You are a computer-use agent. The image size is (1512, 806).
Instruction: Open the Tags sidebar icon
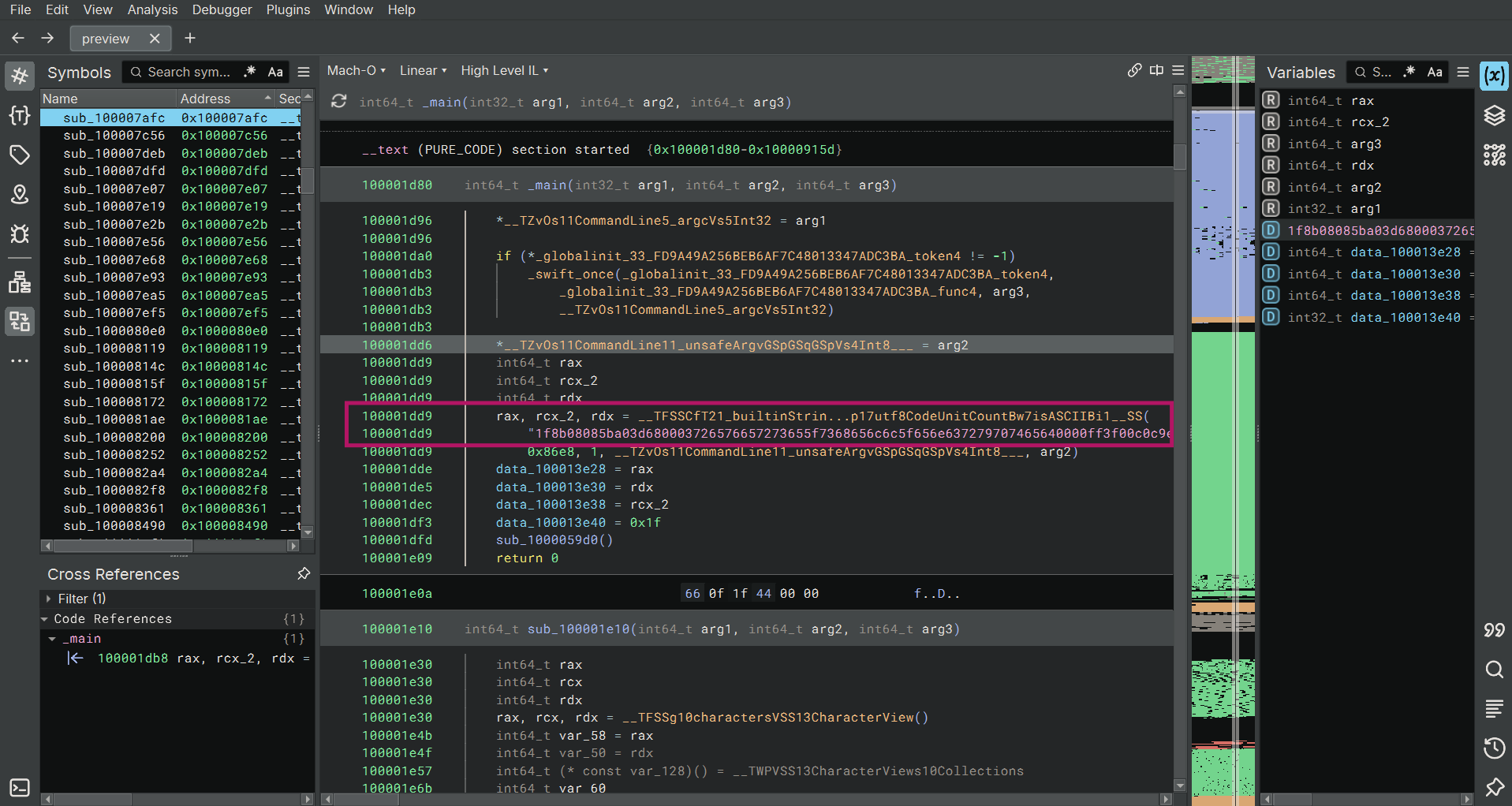(x=20, y=155)
